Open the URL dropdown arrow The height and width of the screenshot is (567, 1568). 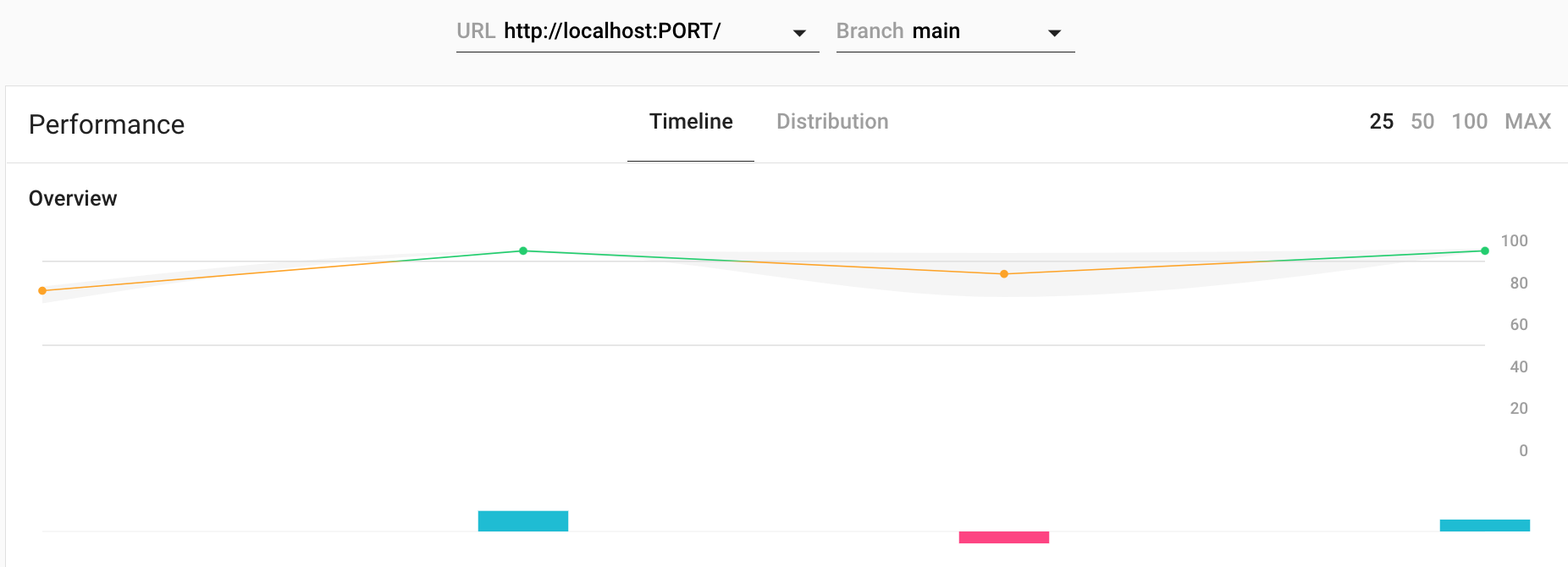tap(799, 33)
